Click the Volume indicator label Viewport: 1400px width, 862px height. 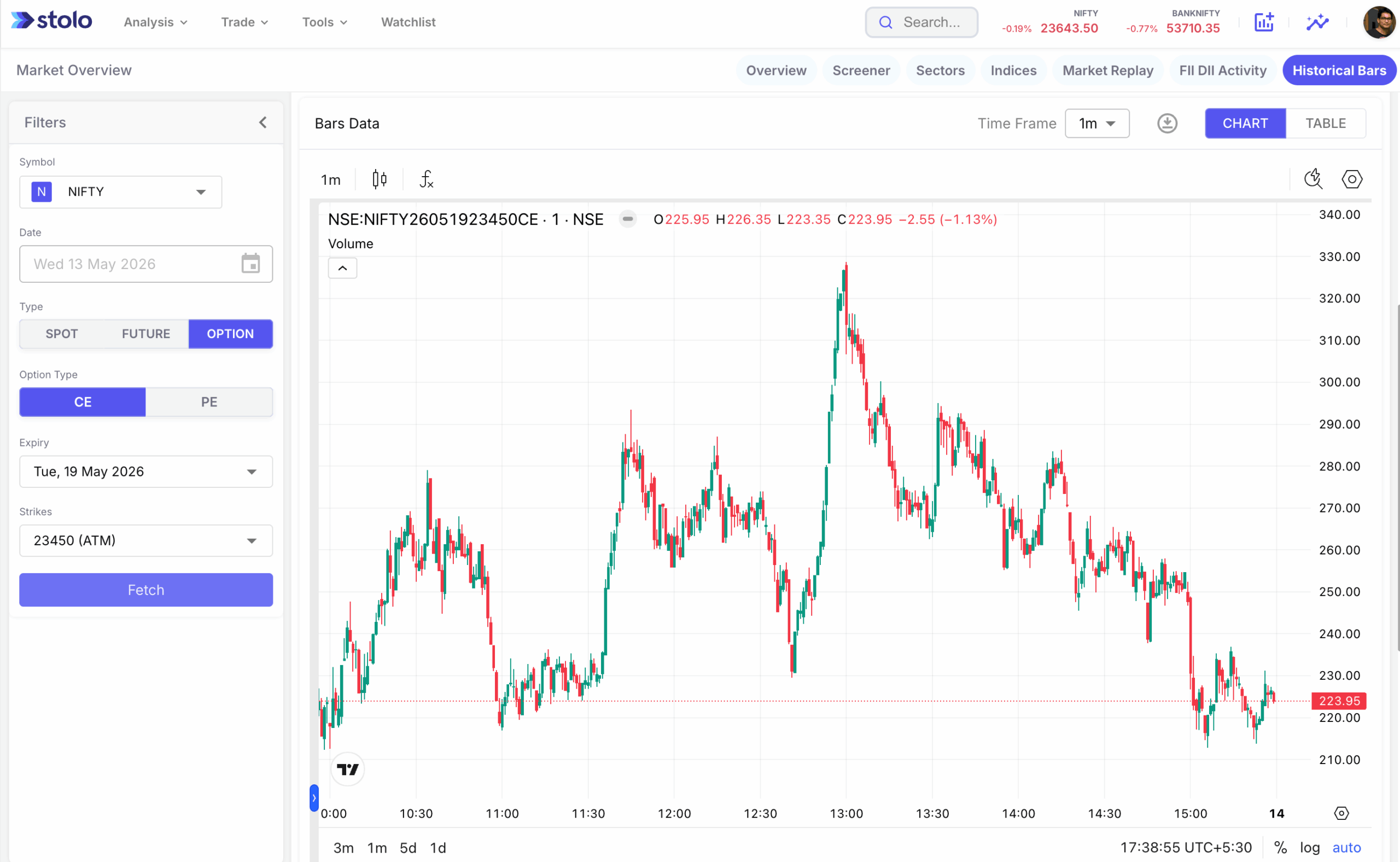coord(351,243)
